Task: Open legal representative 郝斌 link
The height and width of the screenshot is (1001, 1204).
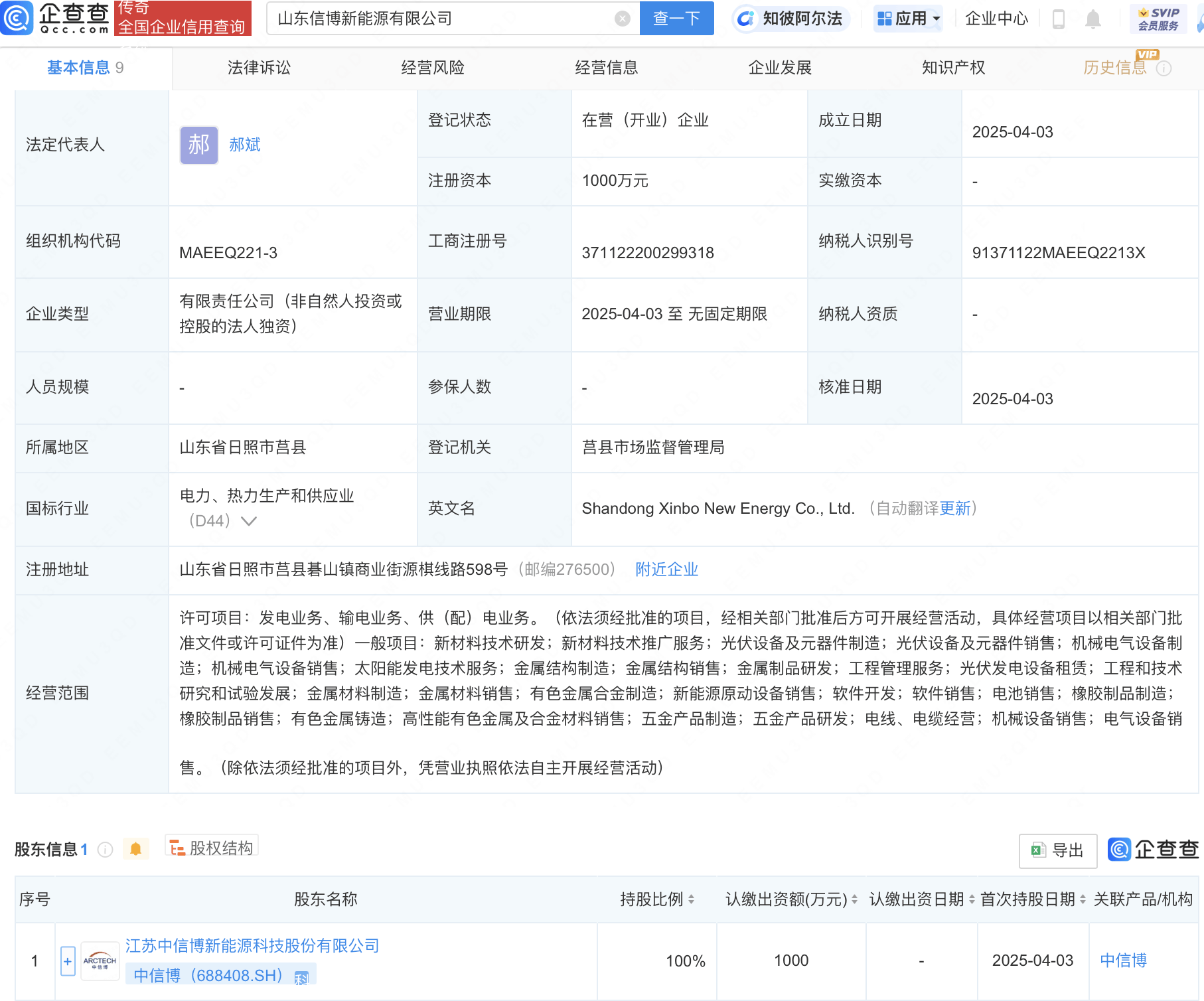Action: point(245,145)
